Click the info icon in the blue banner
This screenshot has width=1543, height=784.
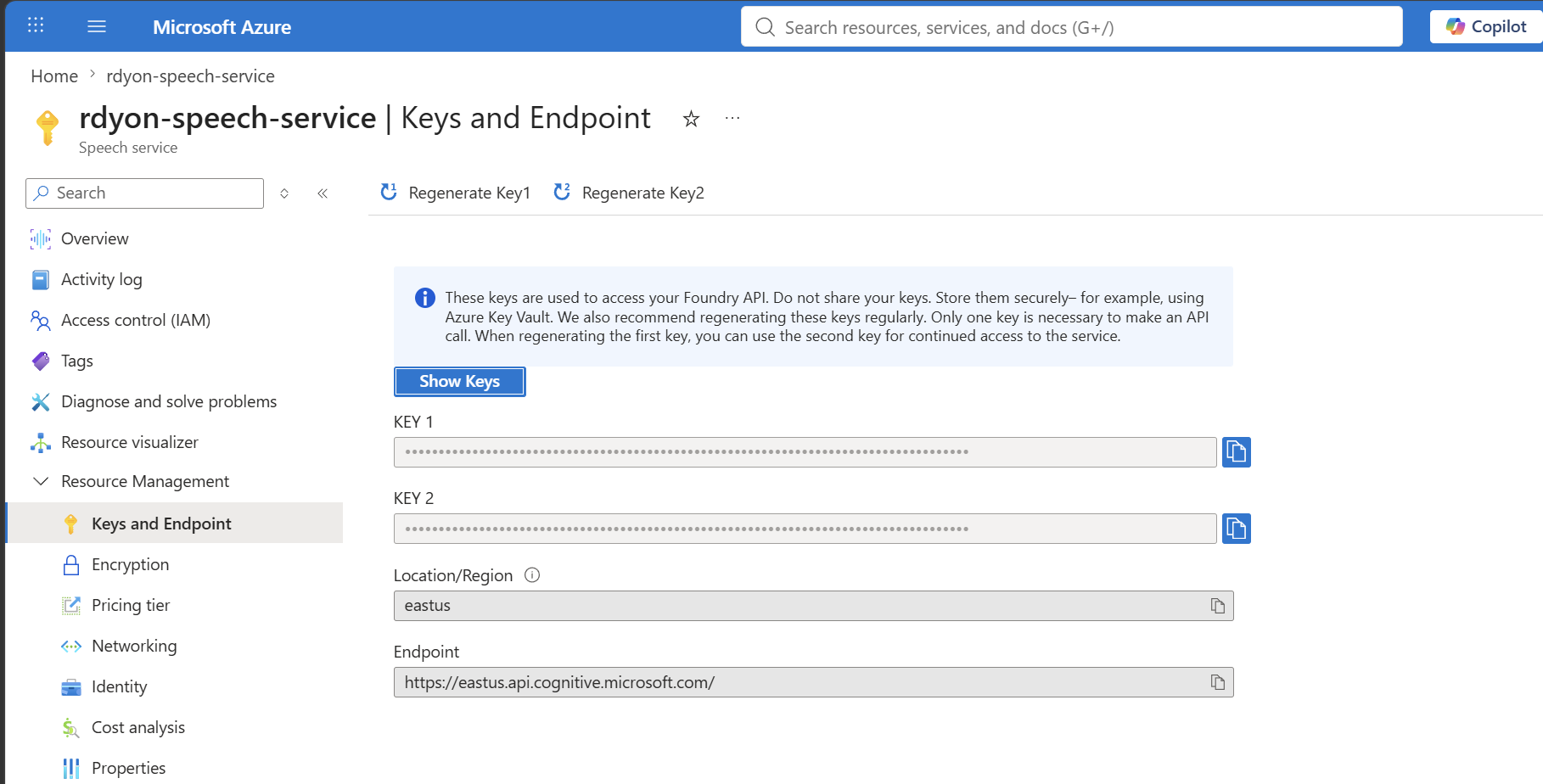[x=424, y=298]
